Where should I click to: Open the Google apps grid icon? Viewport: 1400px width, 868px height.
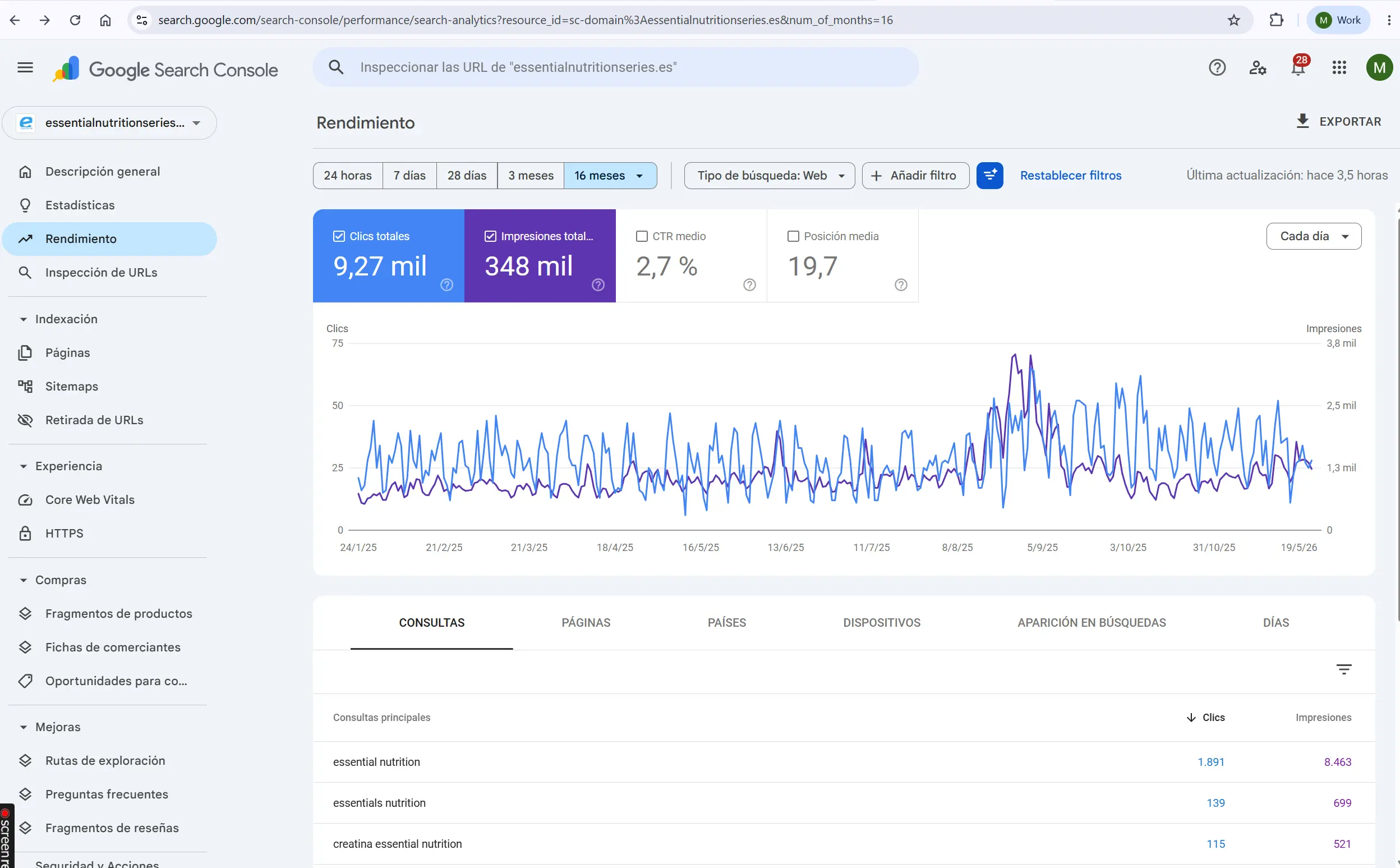coord(1339,68)
